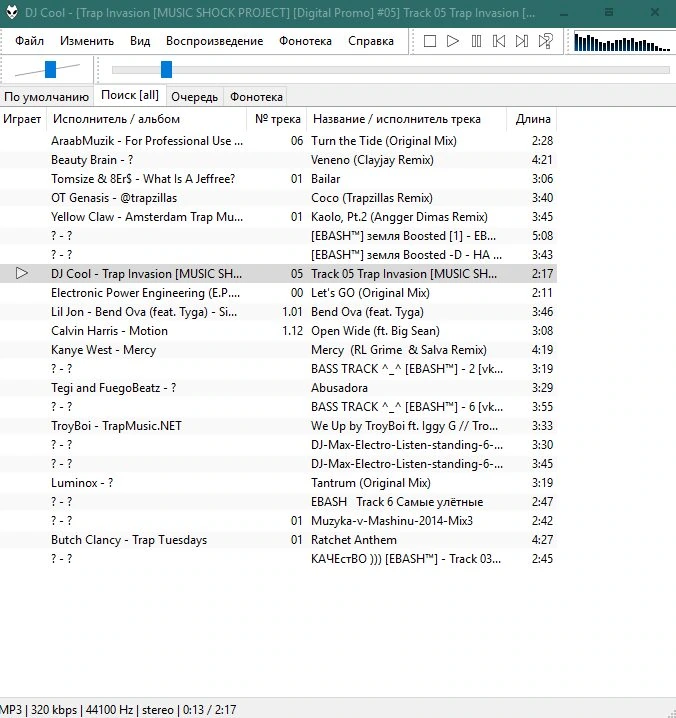Switch to Очередь playlist tab
Image resolution: width=676 pixels, height=718 pixels.
194,97
